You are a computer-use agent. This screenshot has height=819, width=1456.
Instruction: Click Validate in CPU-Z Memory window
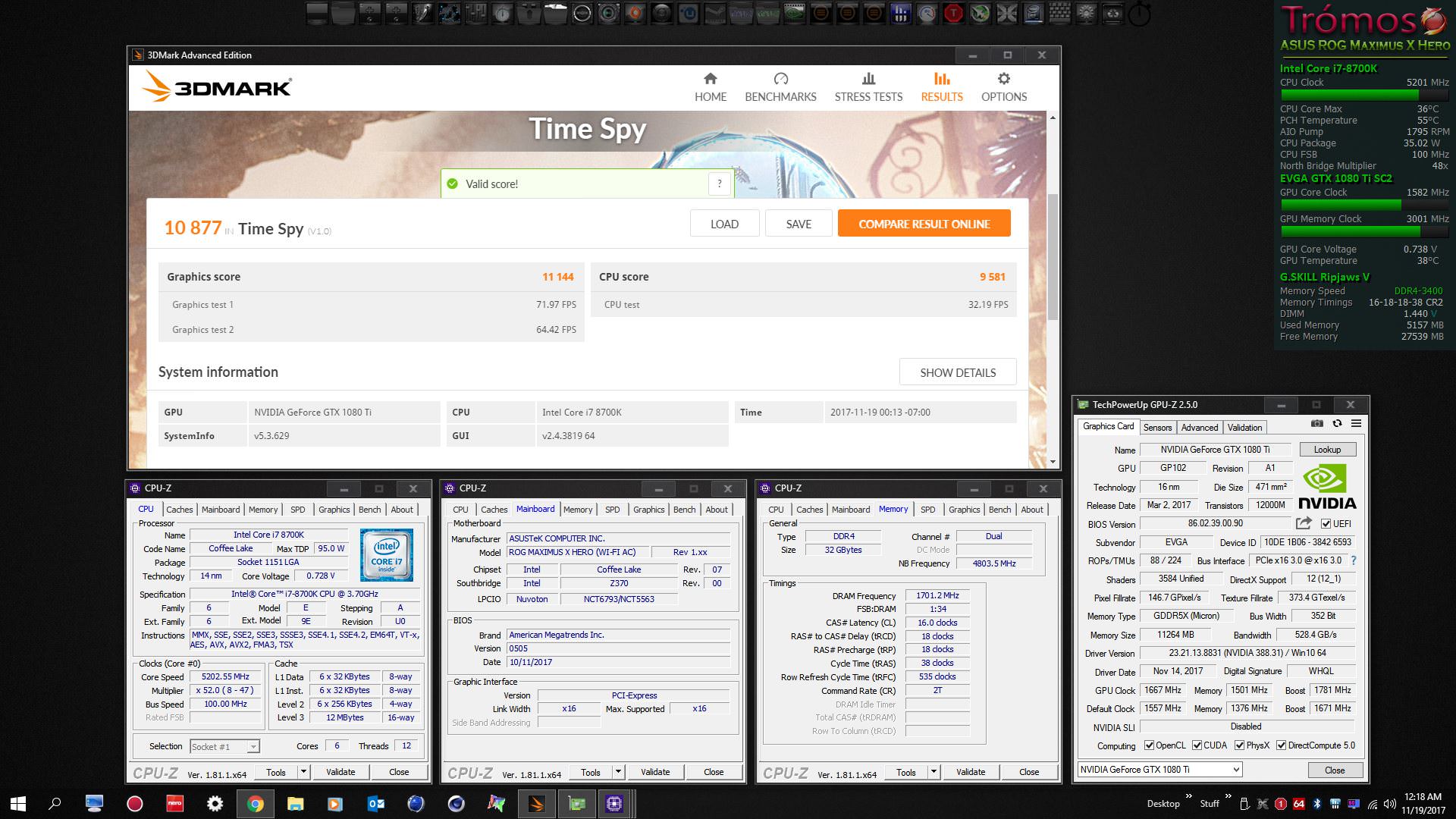971,772
